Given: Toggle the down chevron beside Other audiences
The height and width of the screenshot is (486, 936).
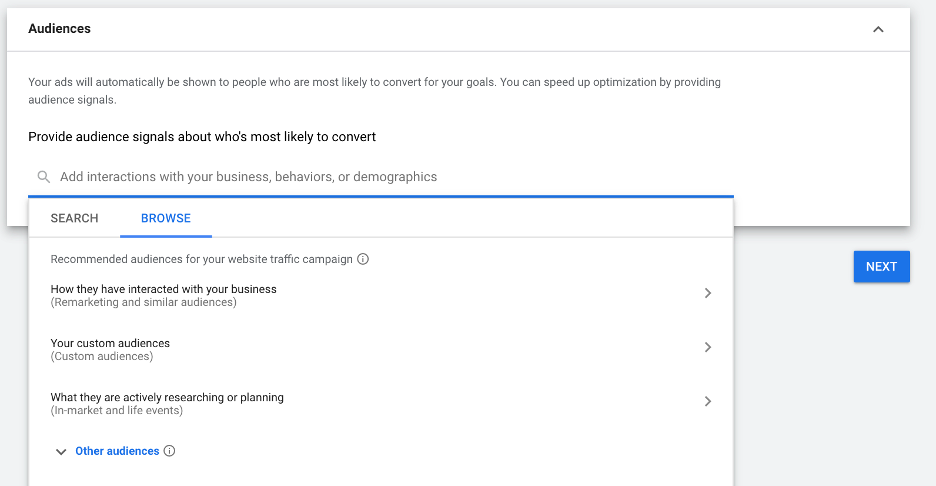Looking at the screenshot, I should (61, 452).
